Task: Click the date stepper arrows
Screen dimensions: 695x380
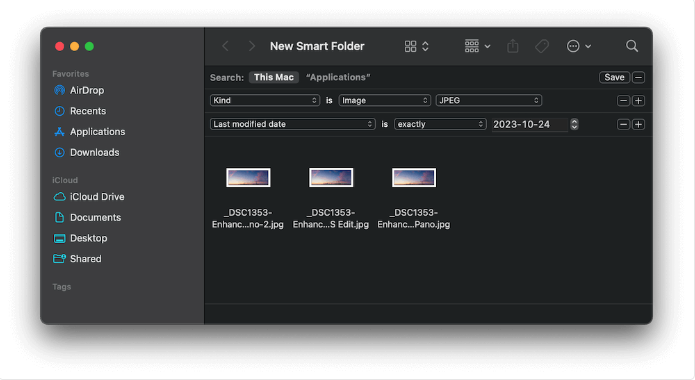Action: [x=574, y=124]
